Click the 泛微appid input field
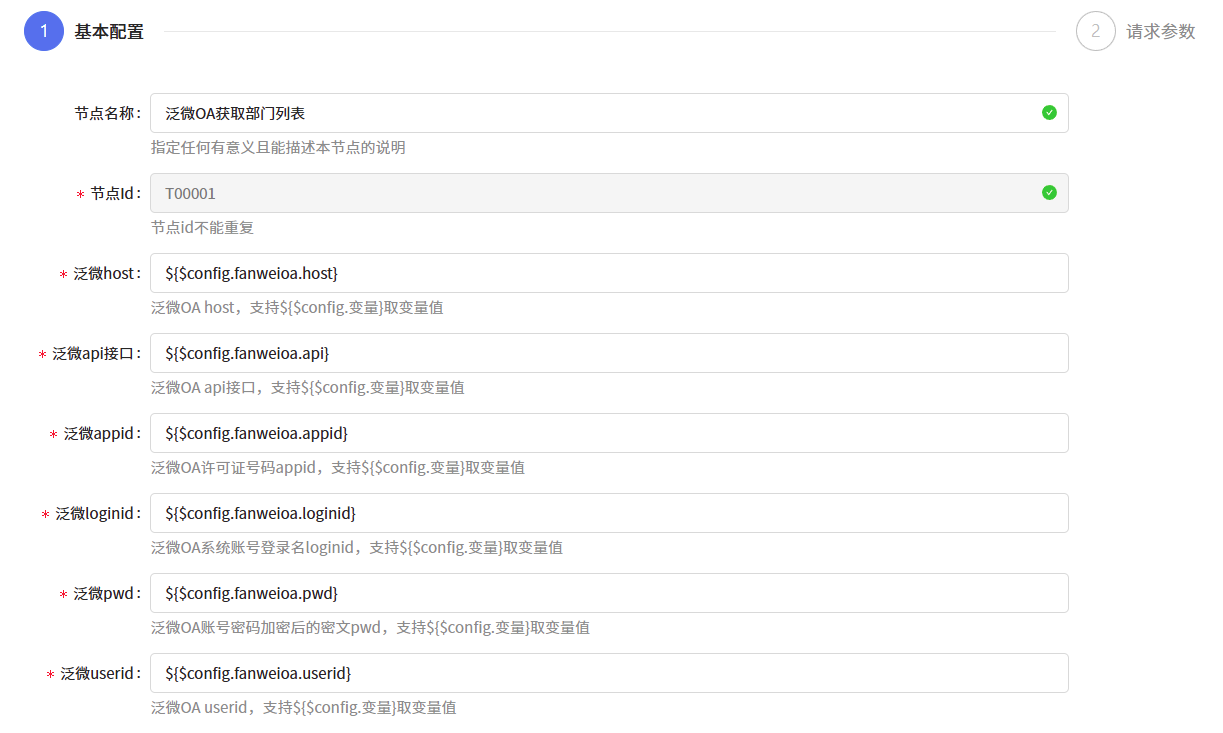Screen dimensions: 1223x733 [x=600, y=433]
